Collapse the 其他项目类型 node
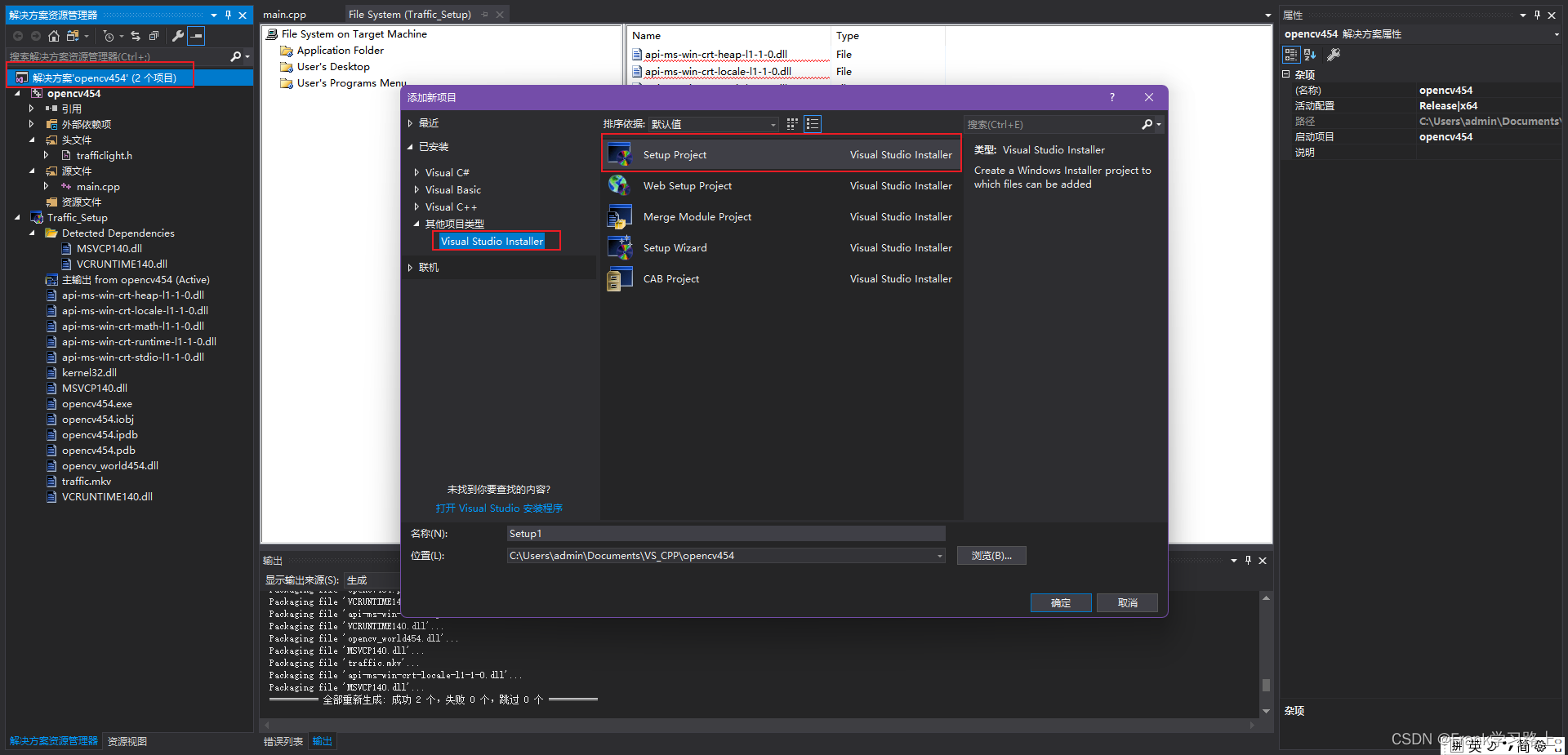 tap(416, 224)
